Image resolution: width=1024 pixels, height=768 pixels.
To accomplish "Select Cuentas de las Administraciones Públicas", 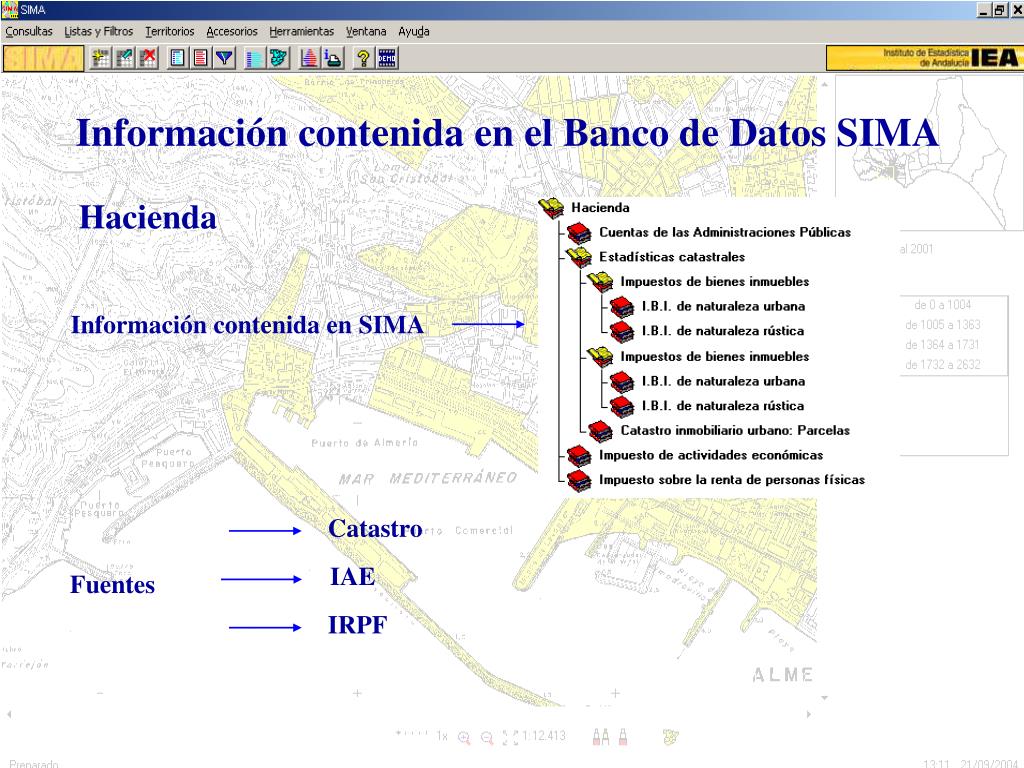I will coord(725,232).
